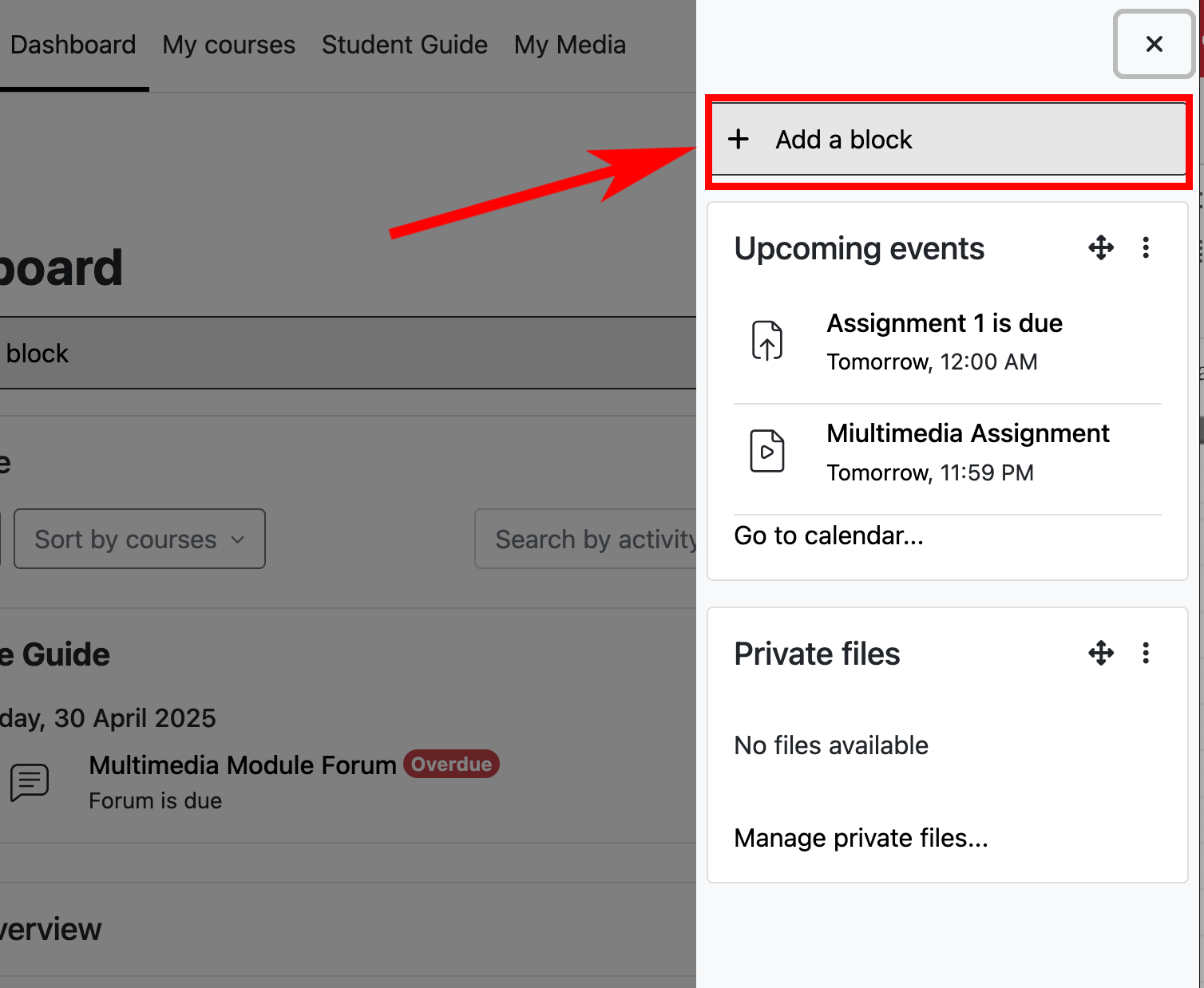Viewport: 1204px width, 988px height.
Task: Open the Miultimedia Assignment event
Action: click(x=968, y=433)
